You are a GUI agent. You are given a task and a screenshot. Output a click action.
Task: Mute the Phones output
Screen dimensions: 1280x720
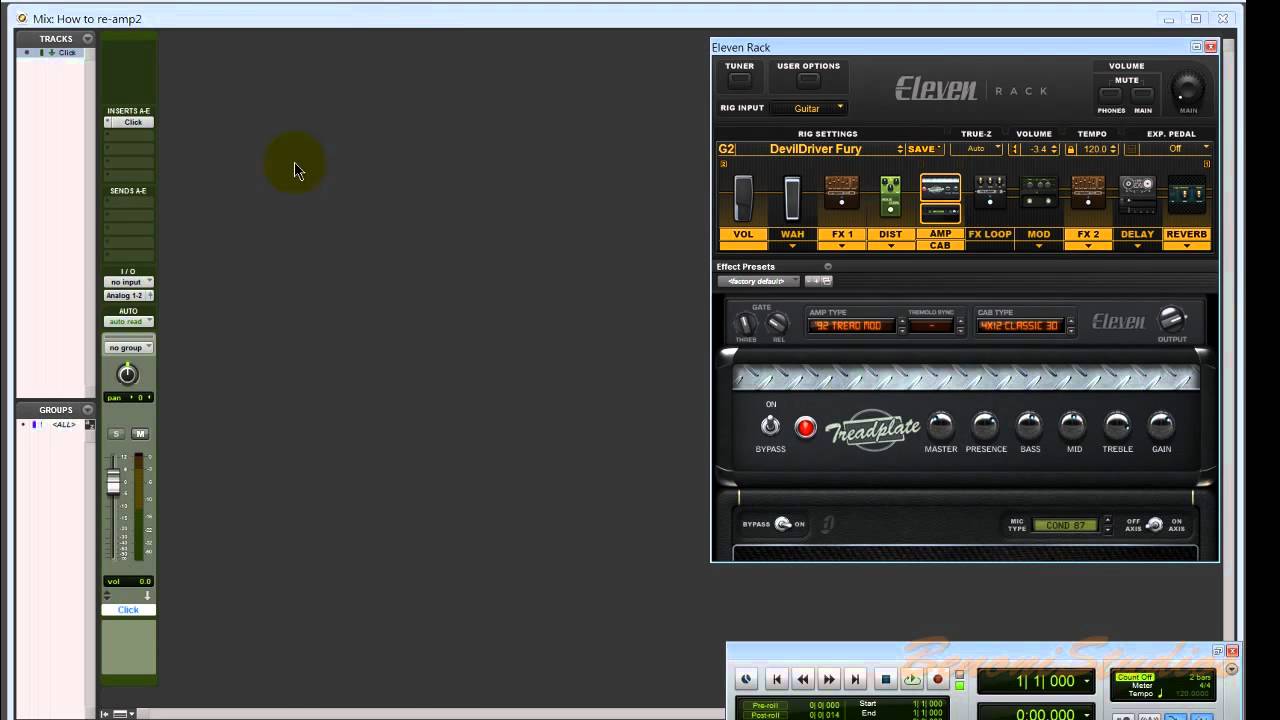coord(1110,95)
